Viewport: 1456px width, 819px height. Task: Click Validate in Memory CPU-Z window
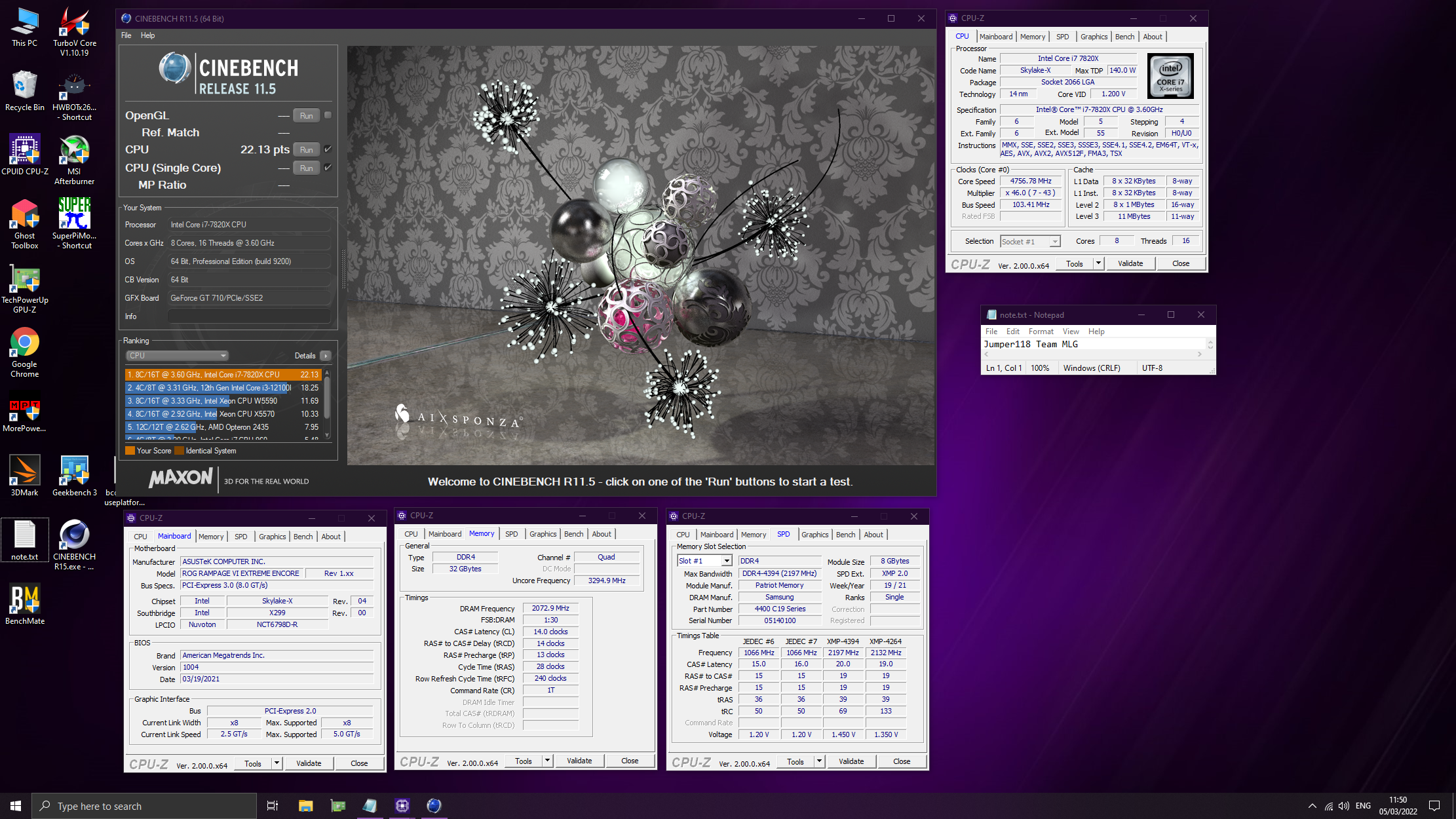pyautogui.click(x=579, y=761)
